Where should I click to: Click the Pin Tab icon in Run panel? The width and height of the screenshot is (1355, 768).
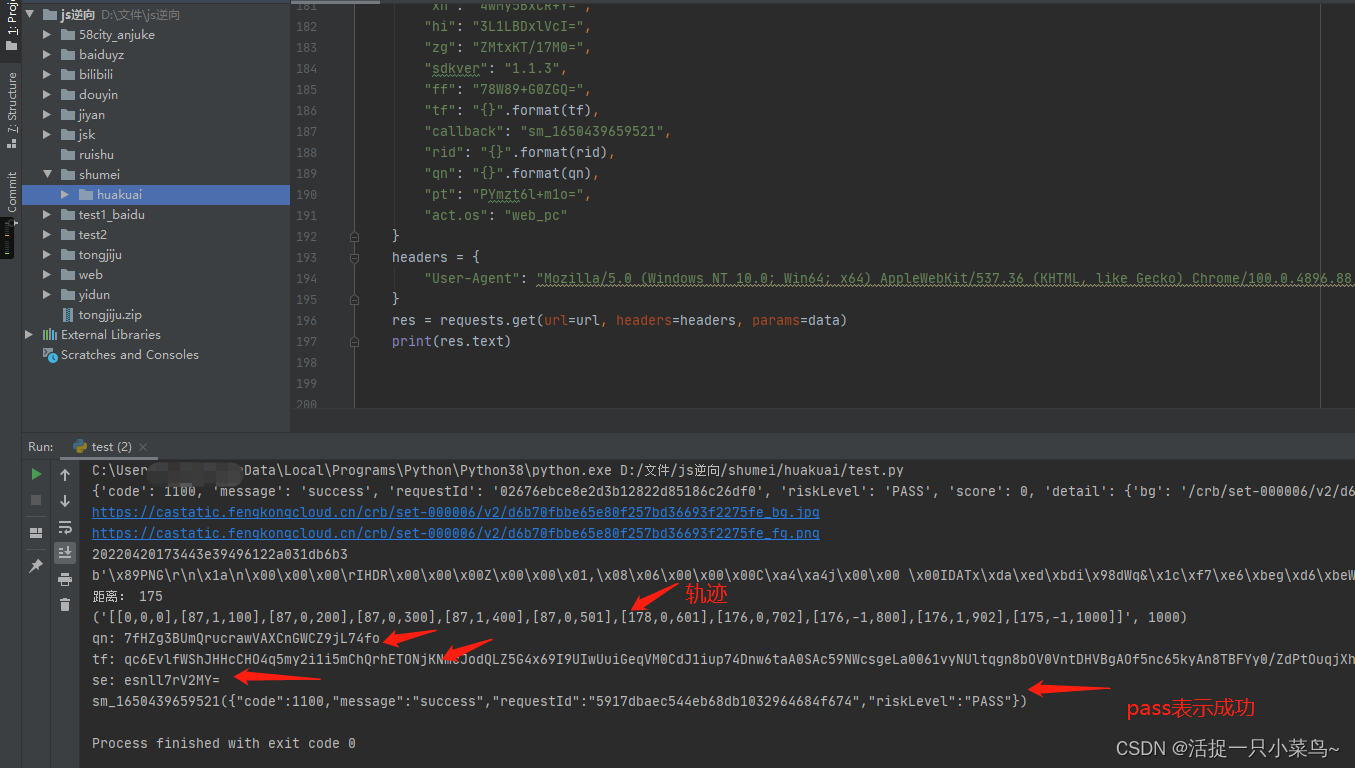pyautogui.click(x=36, y=566)
